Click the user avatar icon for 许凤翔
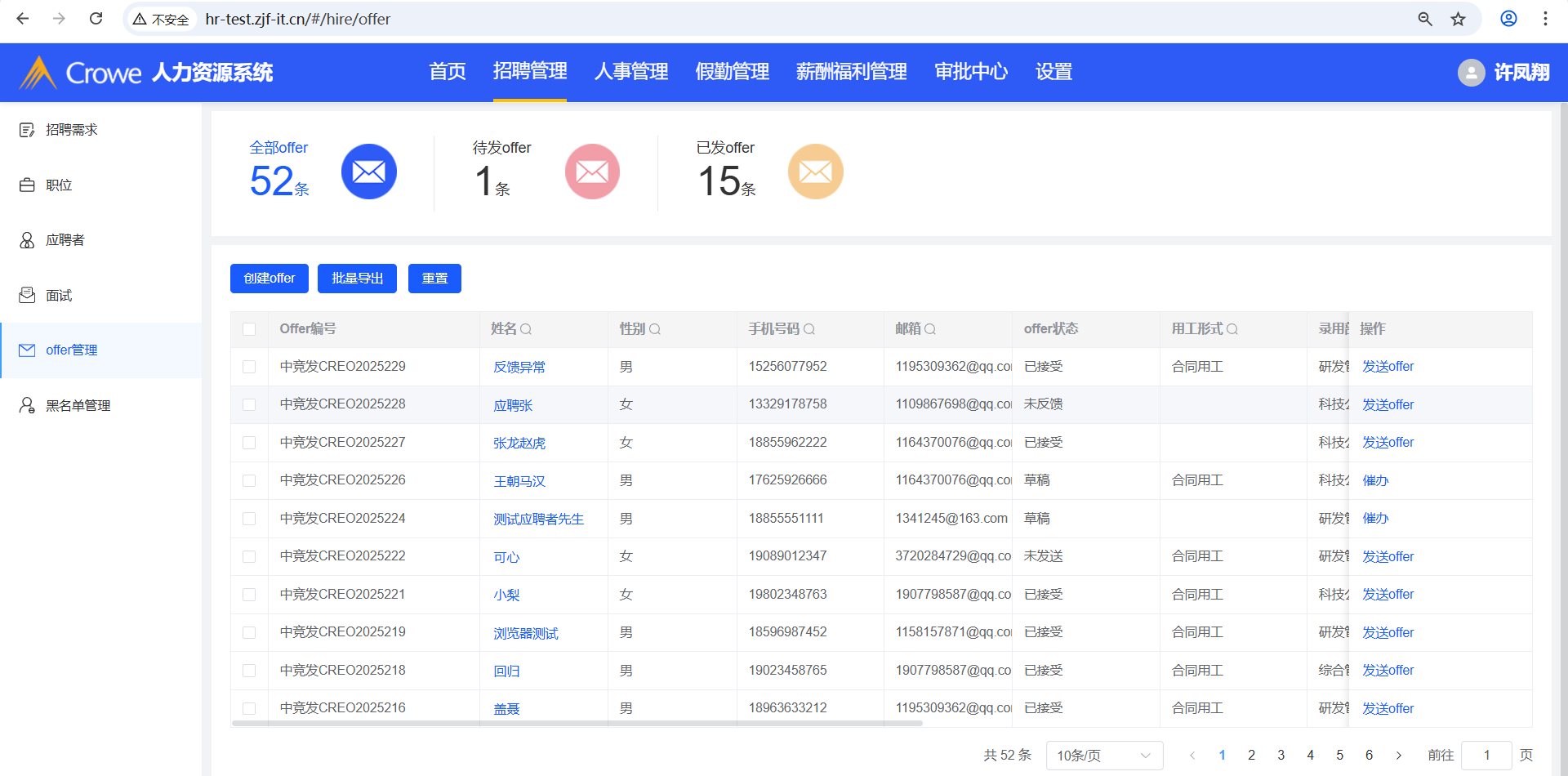This screenshot has height=776, width=1568. pyautogui.click(x=1471, y=73)
